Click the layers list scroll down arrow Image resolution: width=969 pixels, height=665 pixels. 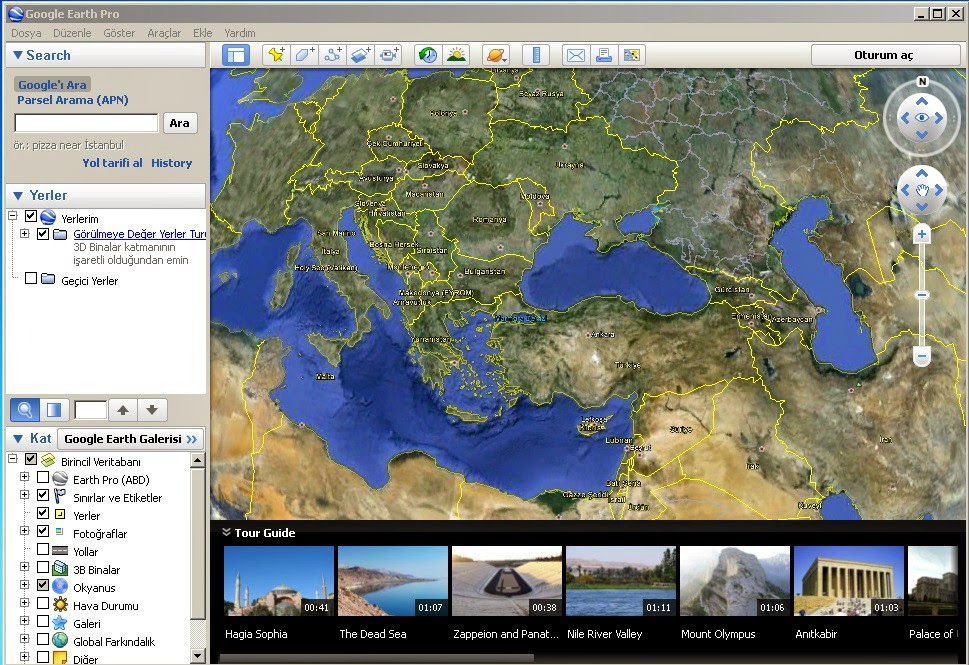point(197,656)
